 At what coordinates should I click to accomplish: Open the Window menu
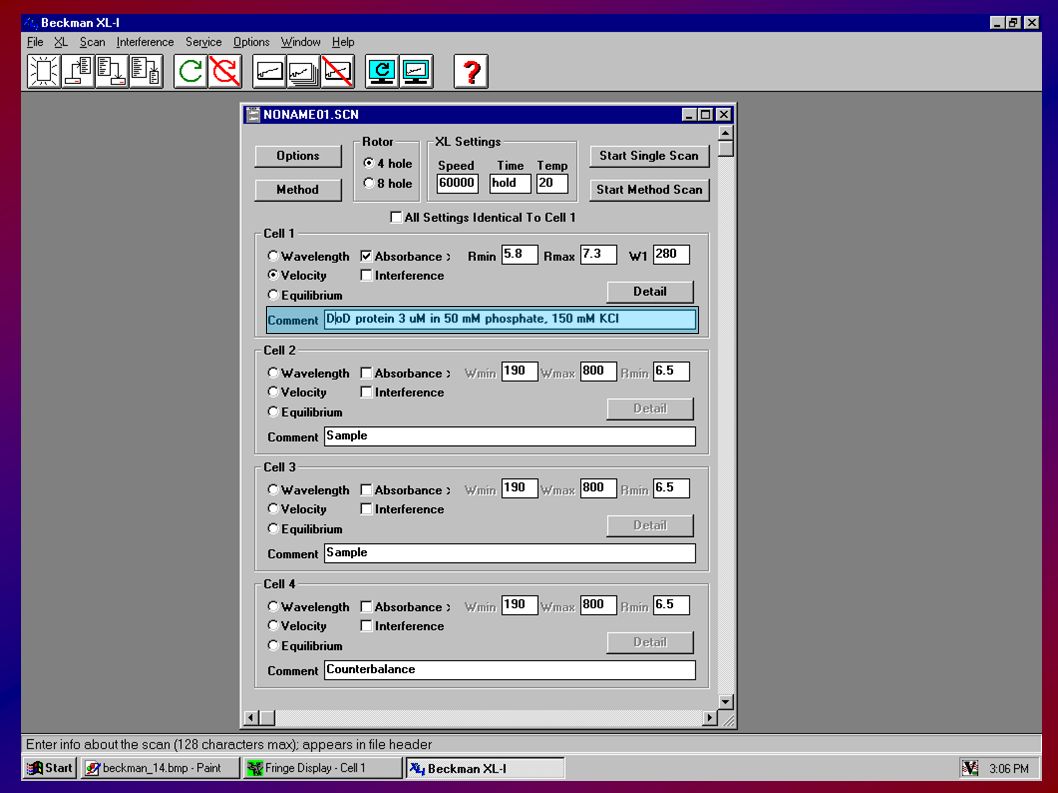300,42
